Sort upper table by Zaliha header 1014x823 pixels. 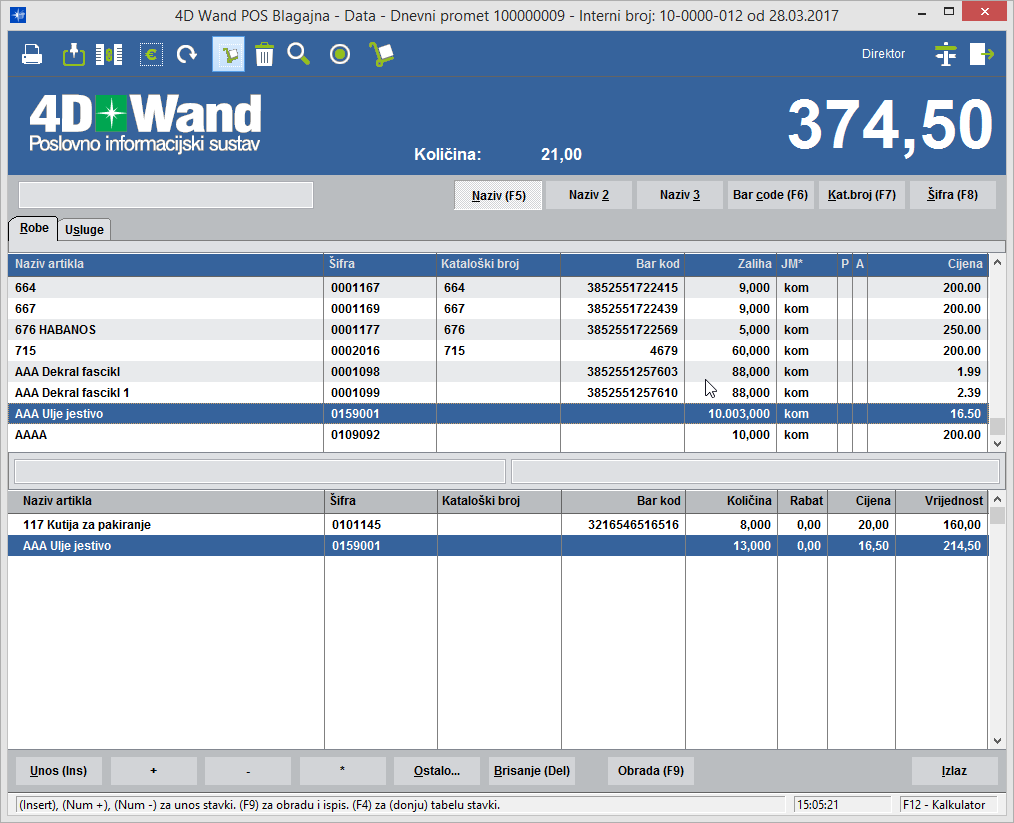pyautogui.click(x=730, y=264)
